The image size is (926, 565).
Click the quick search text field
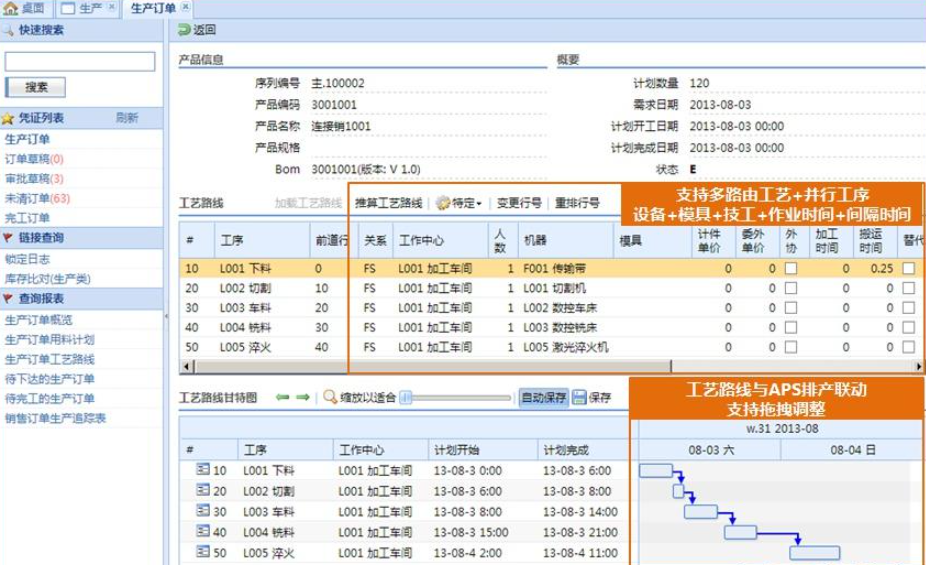(x=80, y=61)
